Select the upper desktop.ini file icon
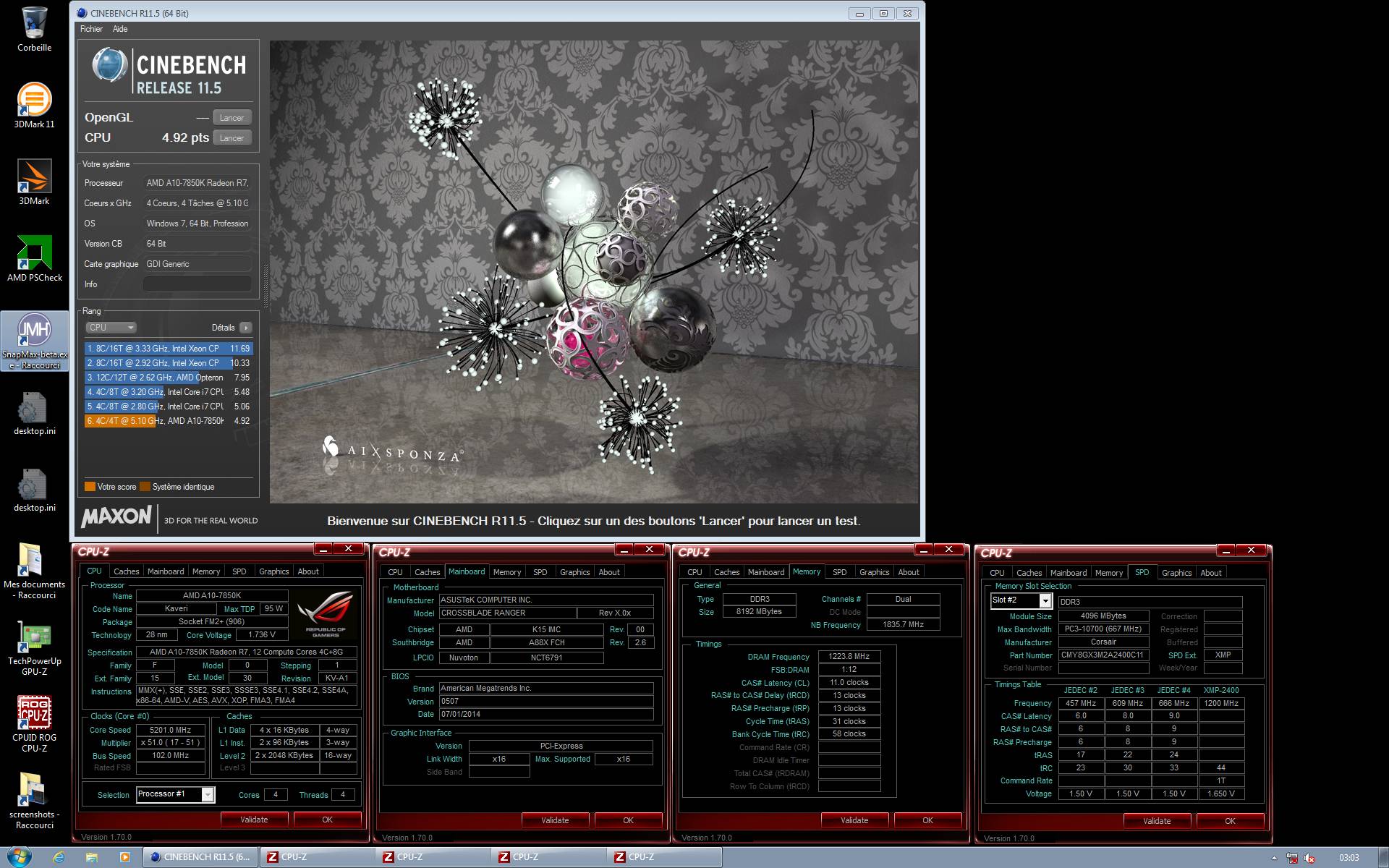Screen dimensions: 1389x868 34,413
